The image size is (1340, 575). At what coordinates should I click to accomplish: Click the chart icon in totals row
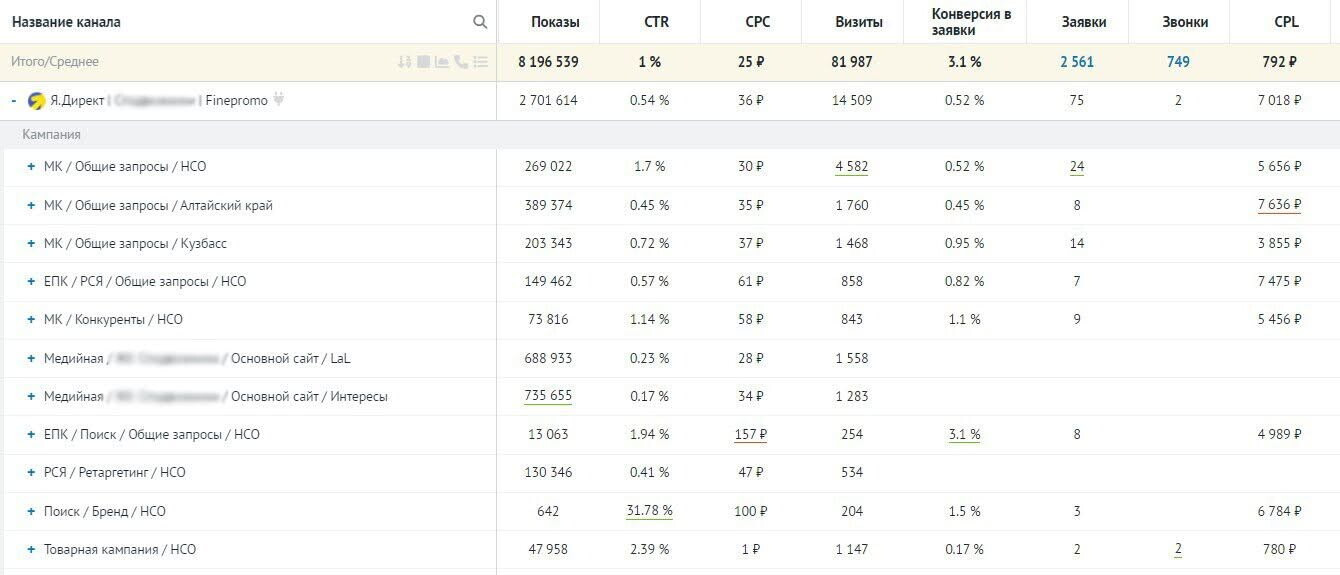pyautogui.click(x=442, y=62)
